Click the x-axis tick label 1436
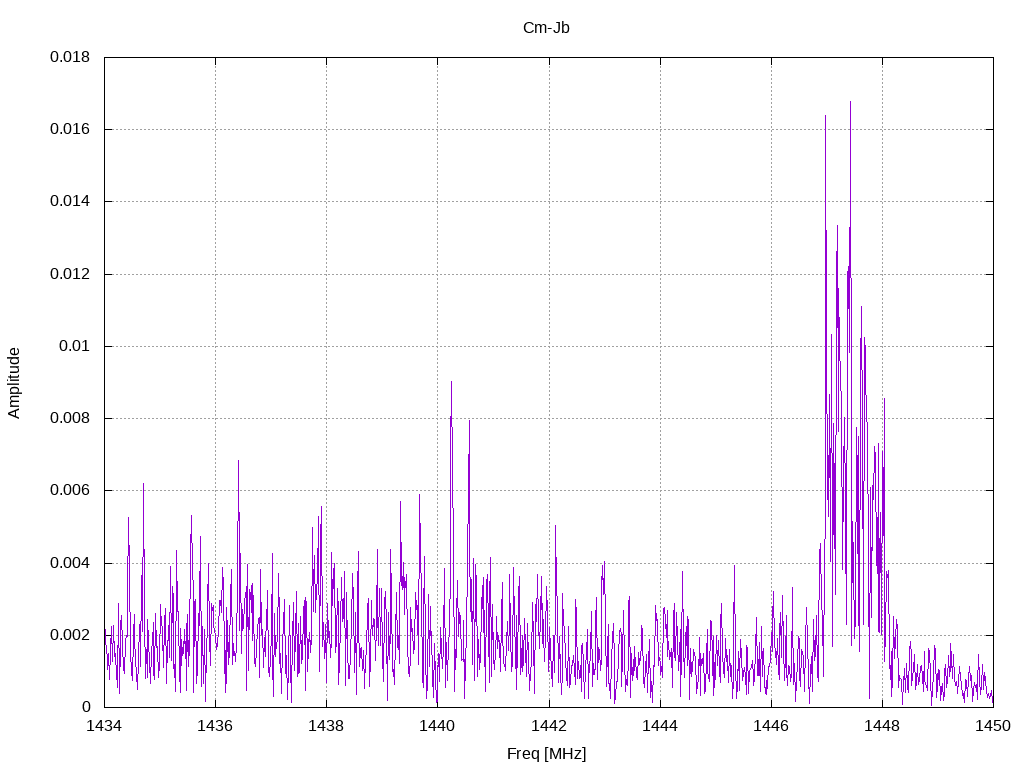This screenshot has height=768, width=1024. [216, 726]
